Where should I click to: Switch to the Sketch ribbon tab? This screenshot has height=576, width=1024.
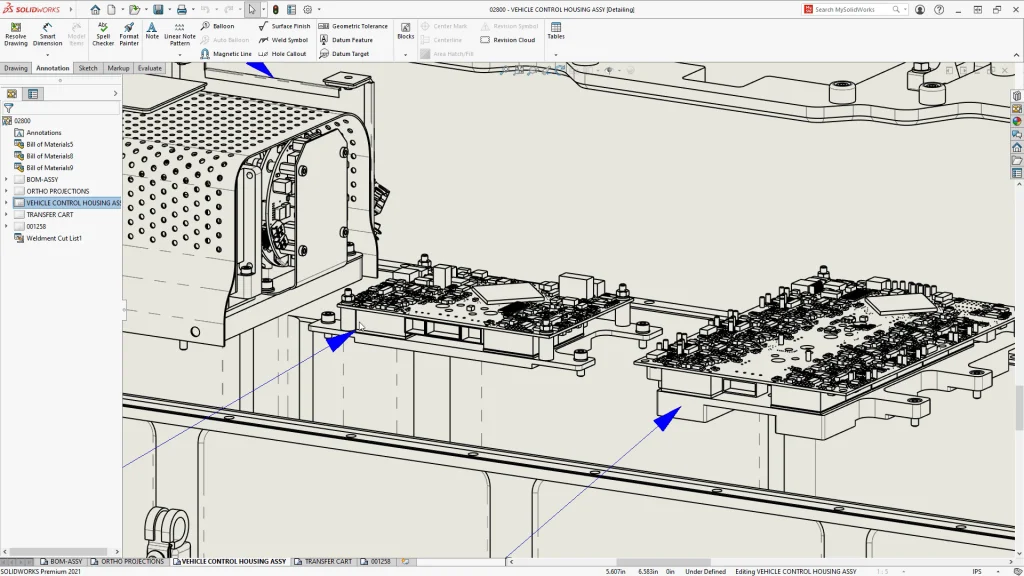[x=88, y=68]
